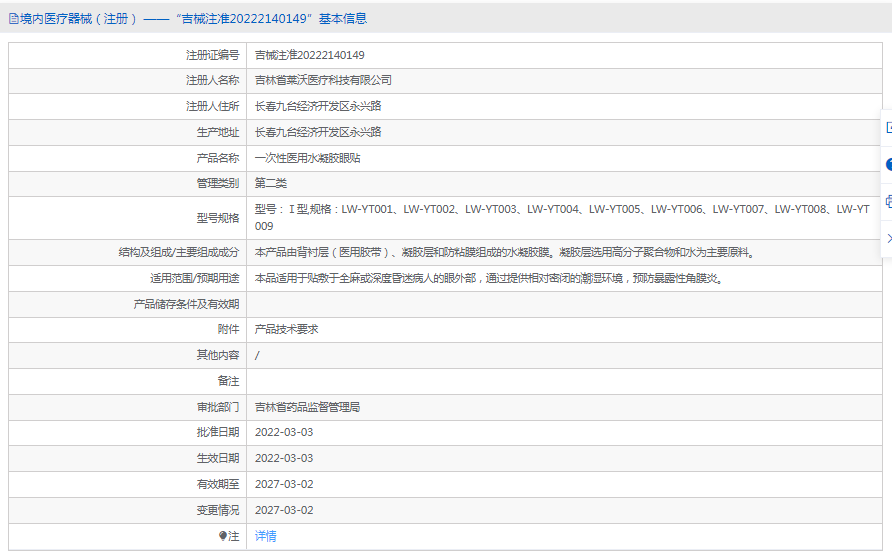Click approving department 吉林省药品监督管理局
This screenshot has width=892, height=560.
click(307, 407)
